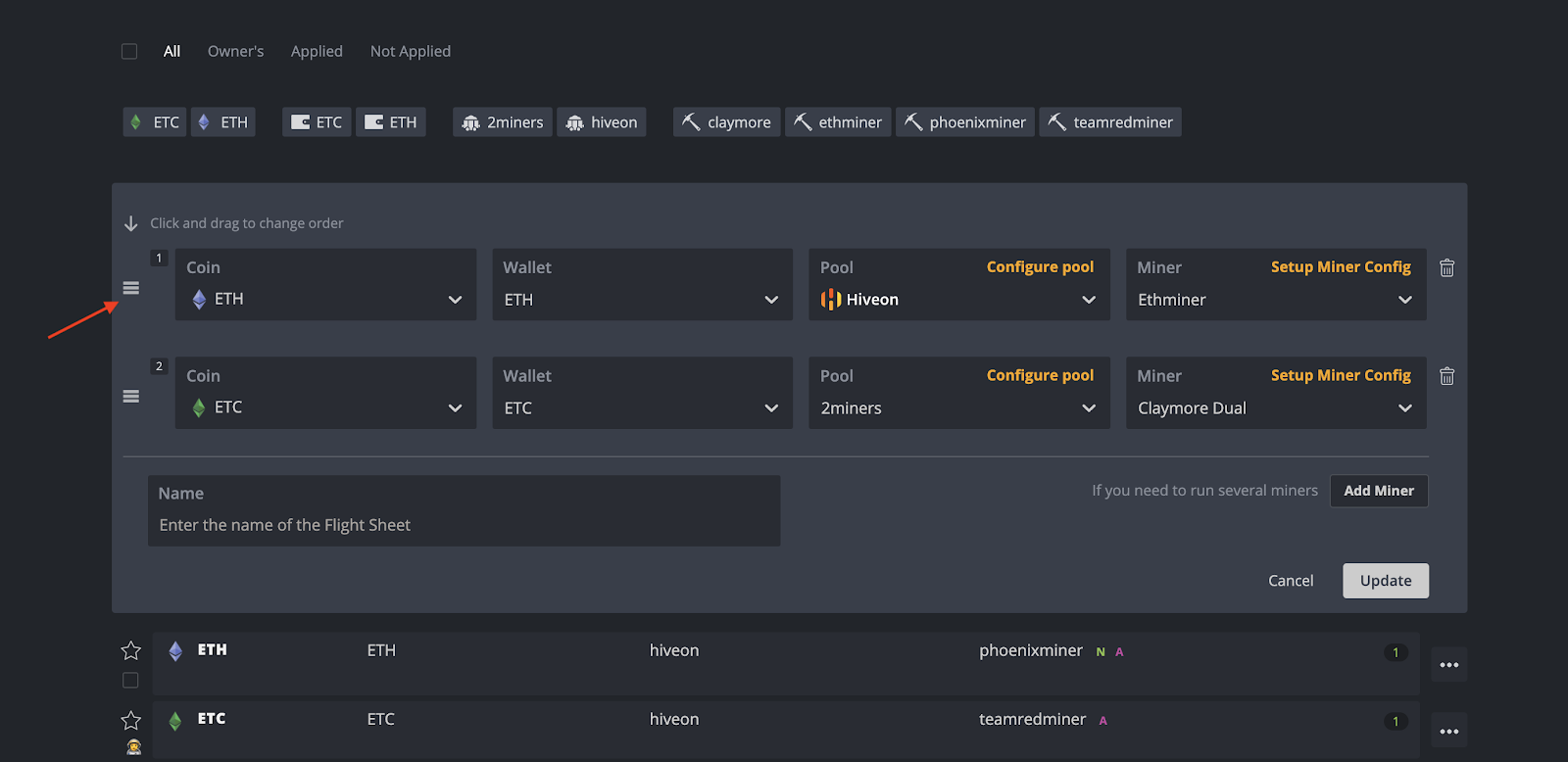Open Wallet dropdown showing ETH

click(x=643, y=284)
